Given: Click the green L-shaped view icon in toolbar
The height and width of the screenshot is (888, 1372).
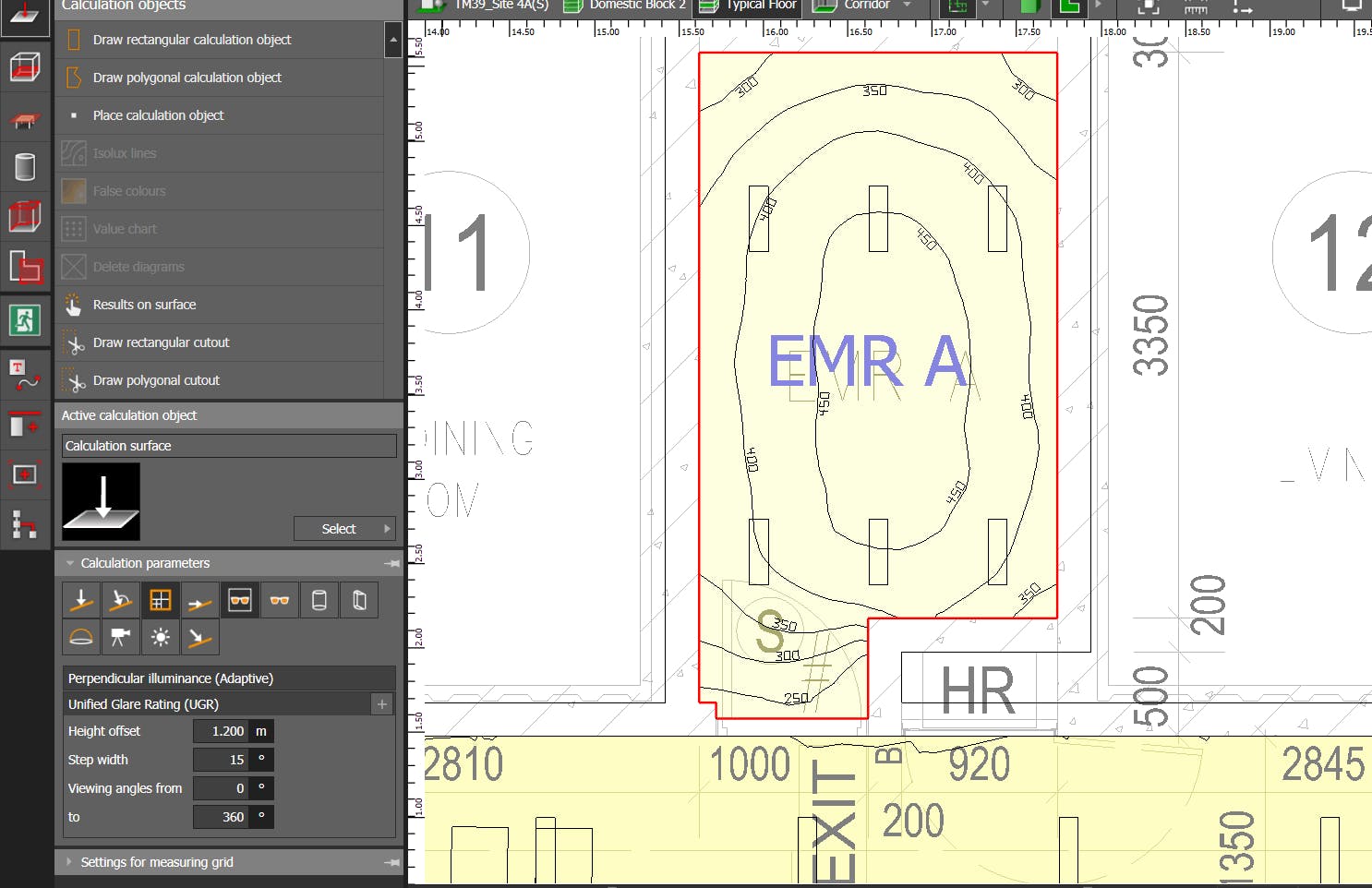Looking at the screenshot, I should 1069,6.
